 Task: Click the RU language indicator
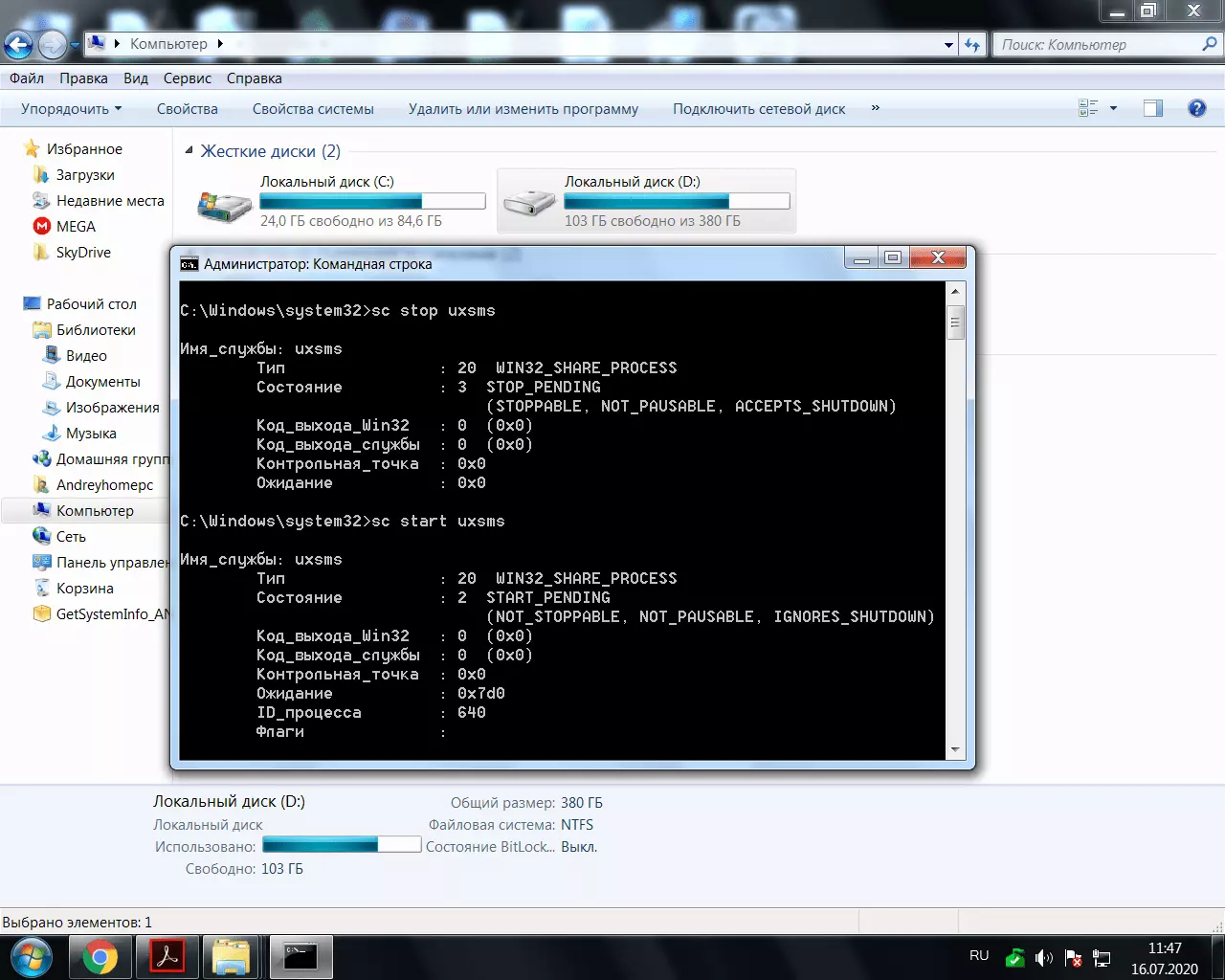979,955
